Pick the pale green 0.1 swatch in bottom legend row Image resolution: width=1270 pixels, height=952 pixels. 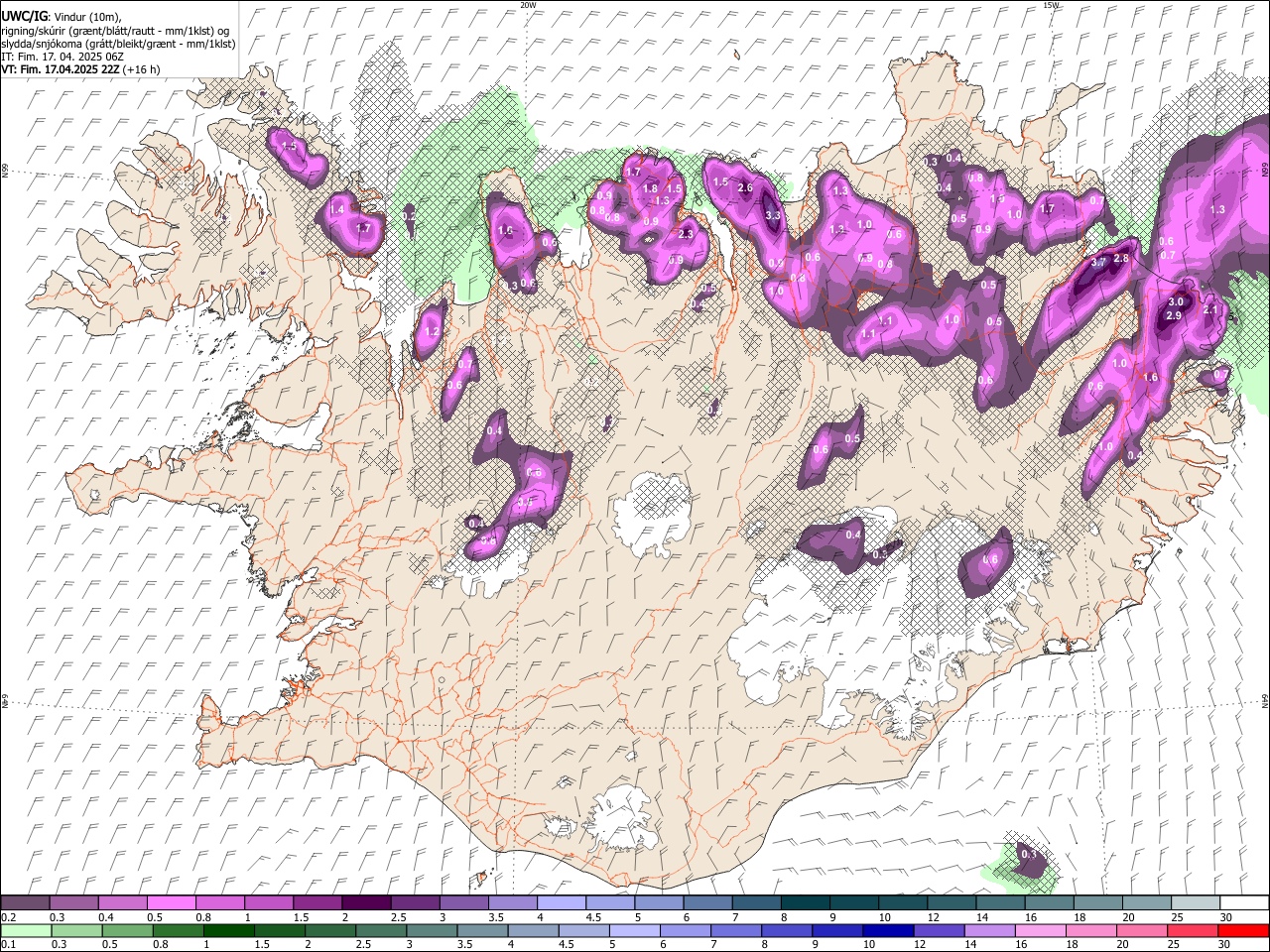click(x=25, y=930)
